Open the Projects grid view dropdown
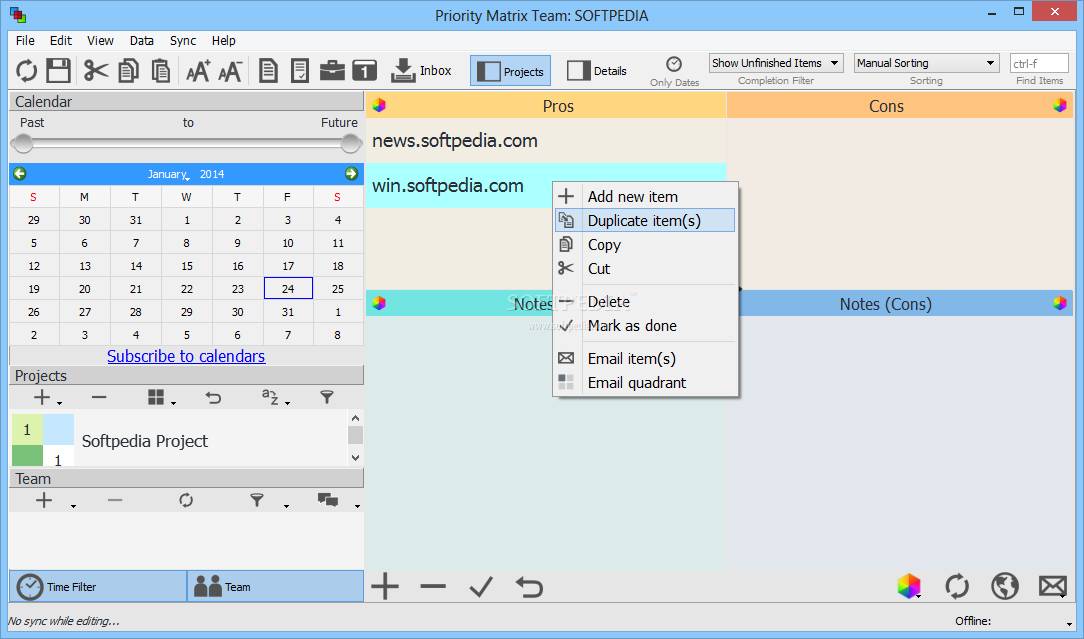The image size is (1084, 639). pos(160,397)
